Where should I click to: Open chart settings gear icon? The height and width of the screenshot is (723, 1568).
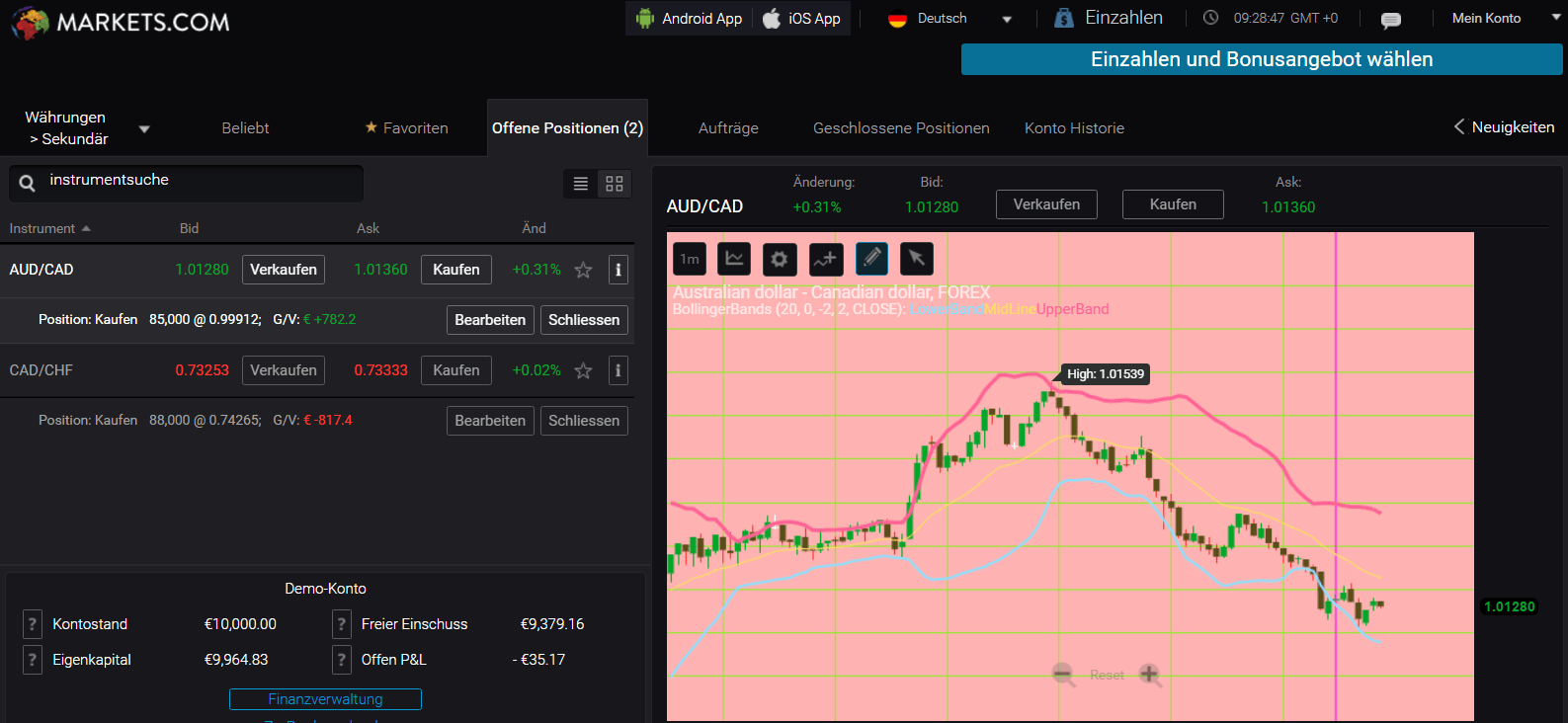[780, 259]
